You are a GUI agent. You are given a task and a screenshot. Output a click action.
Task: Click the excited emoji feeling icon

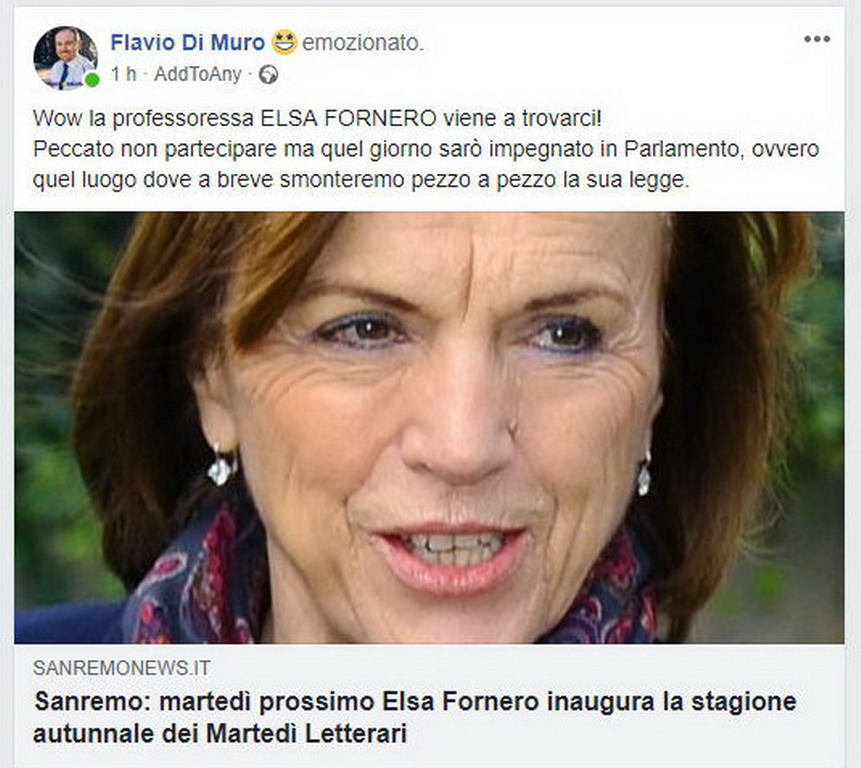point(284,42)
